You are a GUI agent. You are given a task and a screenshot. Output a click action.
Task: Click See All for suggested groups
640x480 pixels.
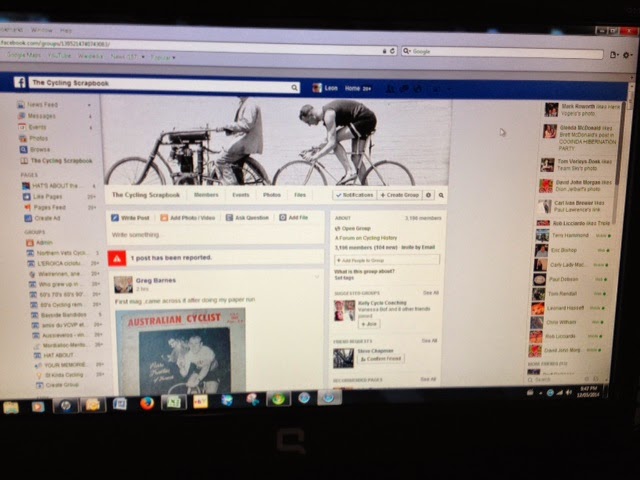(x=431, y=293)
